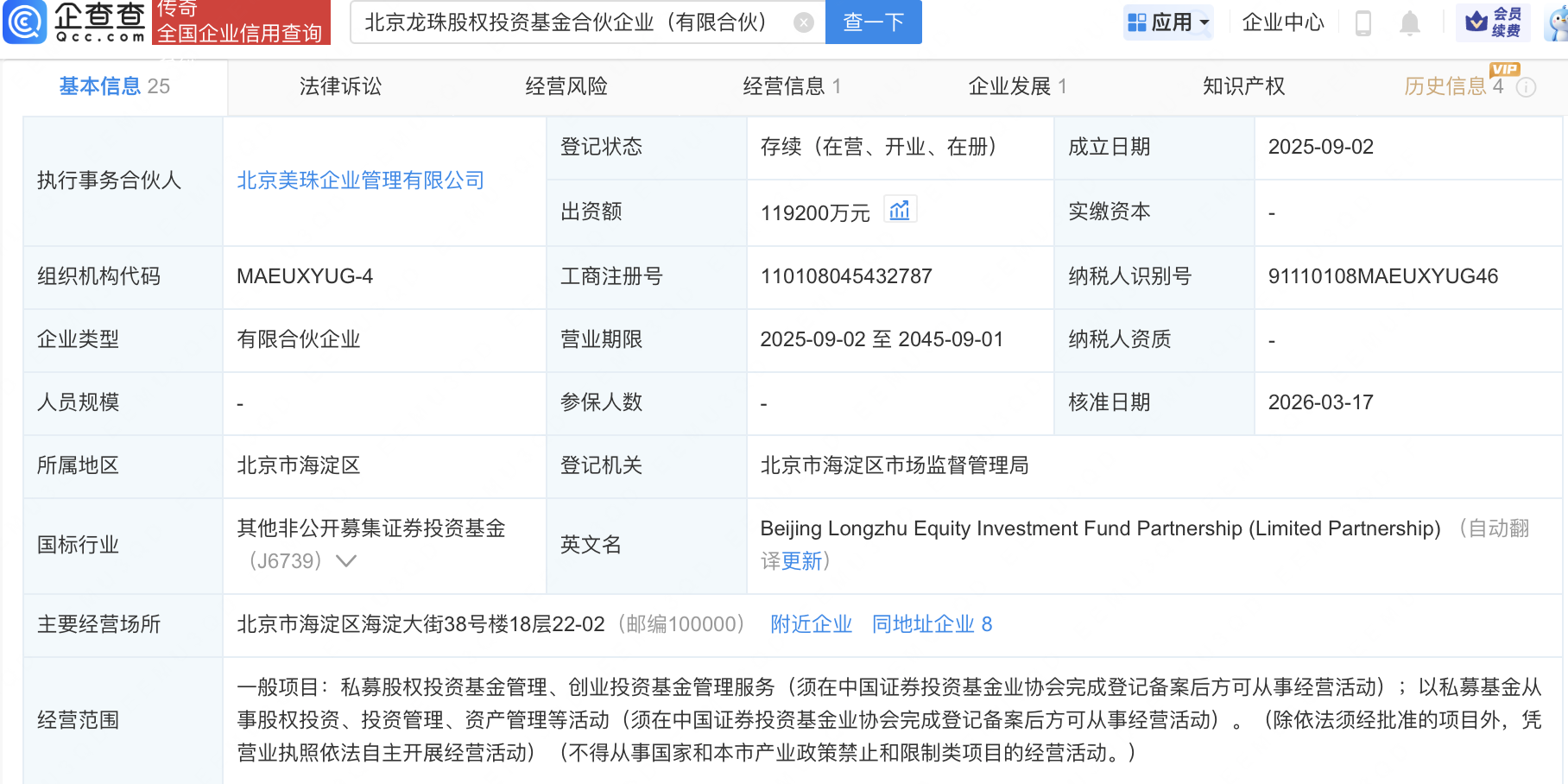
Task: Open the 企业中心 menu item
Action: click(x=1283, y=22)
